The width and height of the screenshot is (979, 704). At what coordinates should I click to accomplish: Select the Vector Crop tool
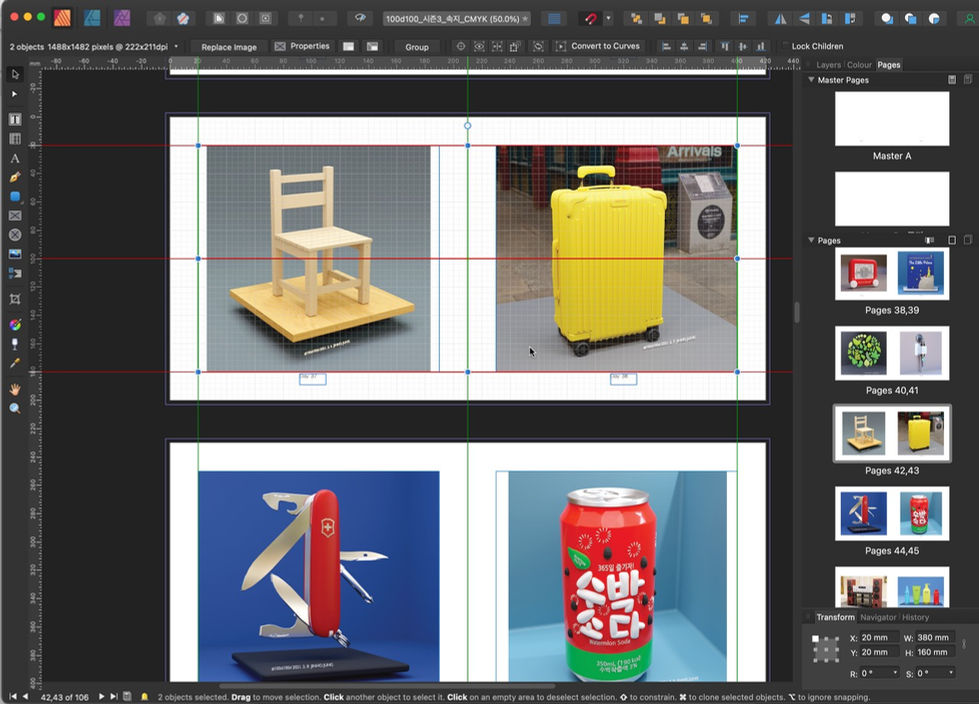tap(15, 299)
